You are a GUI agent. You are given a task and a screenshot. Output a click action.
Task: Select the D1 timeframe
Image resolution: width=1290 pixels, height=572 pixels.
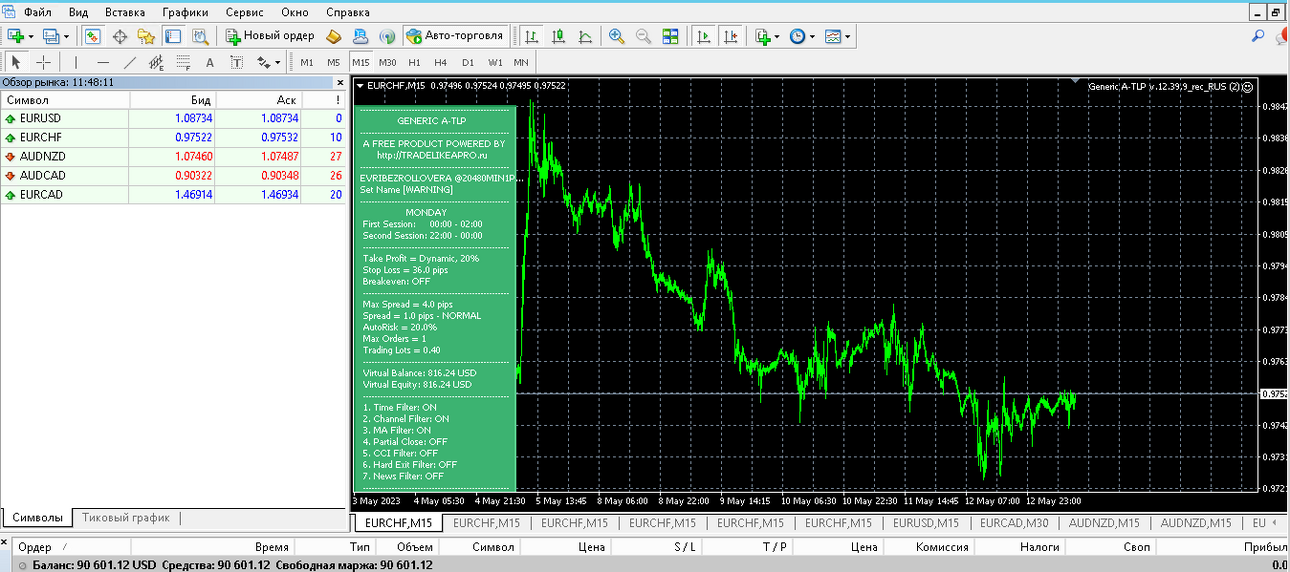tap(468, 62)
